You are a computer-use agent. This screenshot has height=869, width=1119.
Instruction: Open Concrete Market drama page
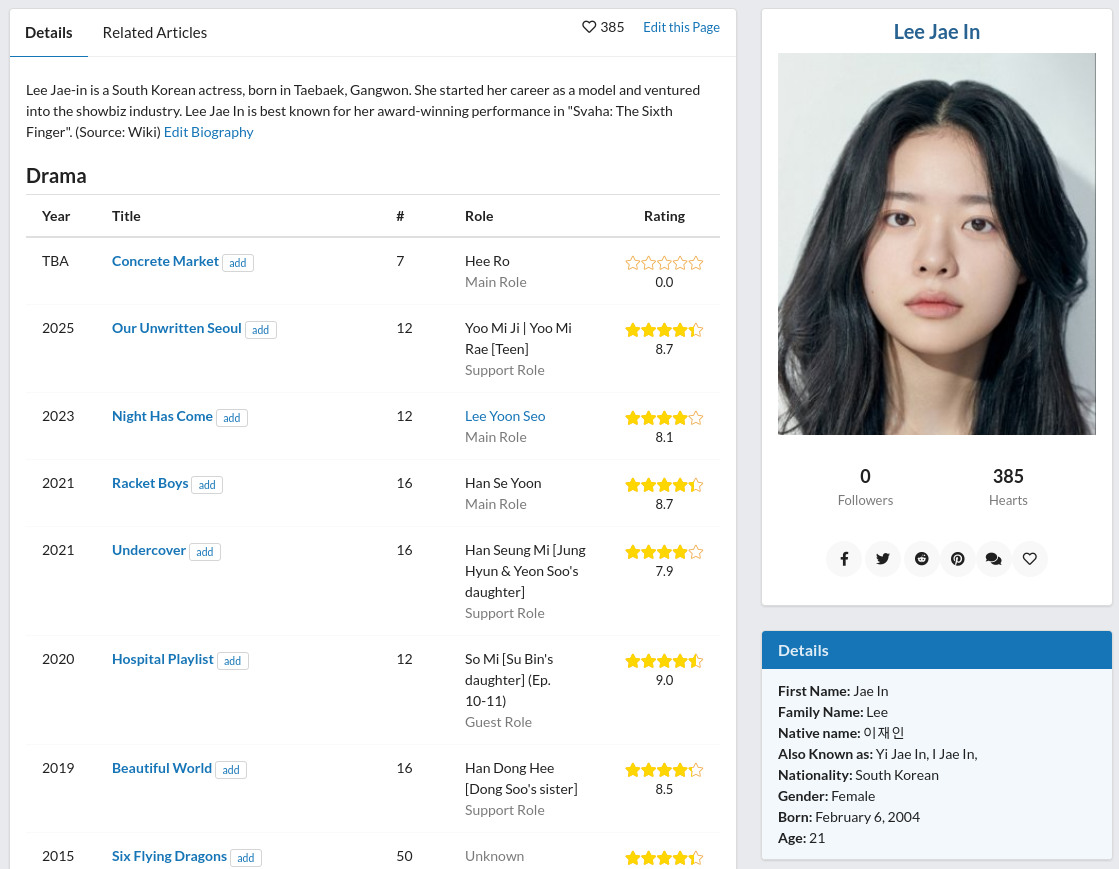point(165,261)
